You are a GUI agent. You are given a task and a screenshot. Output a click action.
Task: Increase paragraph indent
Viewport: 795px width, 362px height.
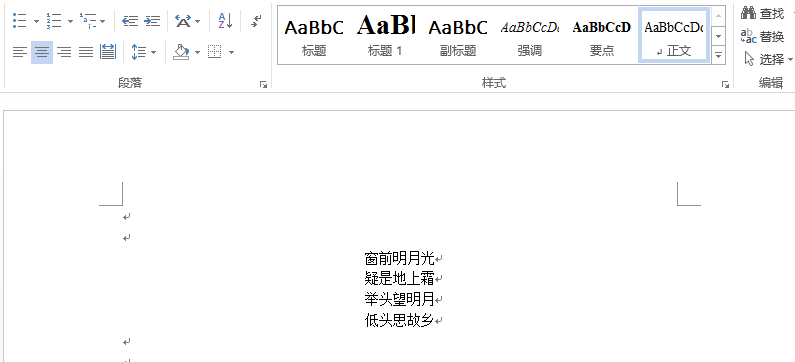click(152, 21)
